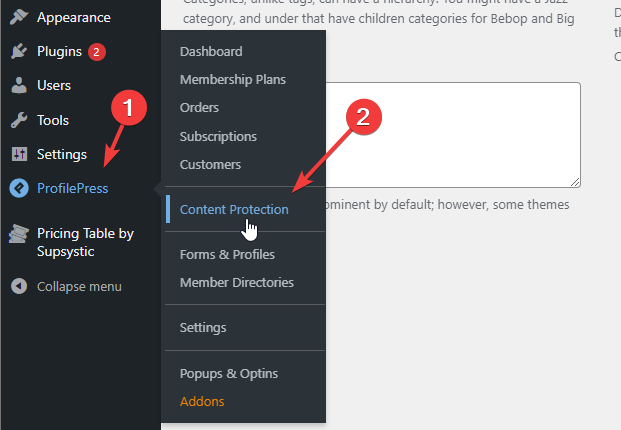This screenshot has width=621, height=430.
Task: Click the Plugins plug icon
Action: point(19,51)
